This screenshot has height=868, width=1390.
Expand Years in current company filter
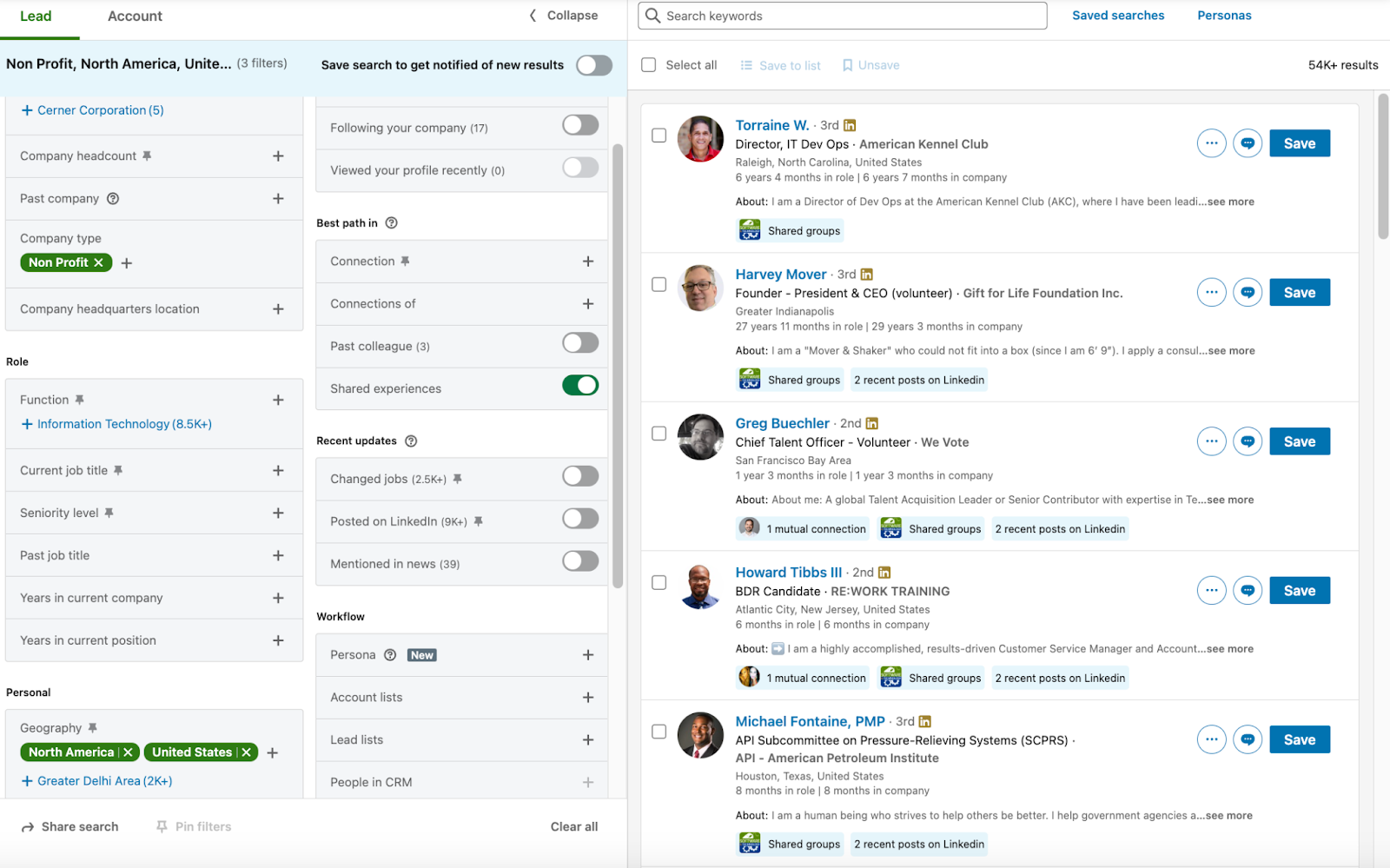coord(278,599)
